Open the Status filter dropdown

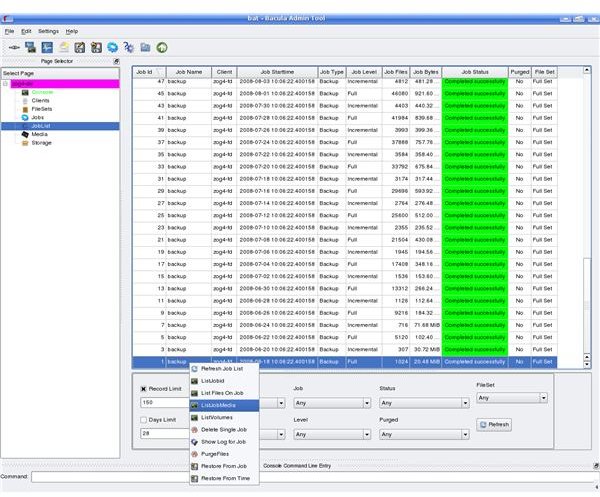[x=424, y=403]
